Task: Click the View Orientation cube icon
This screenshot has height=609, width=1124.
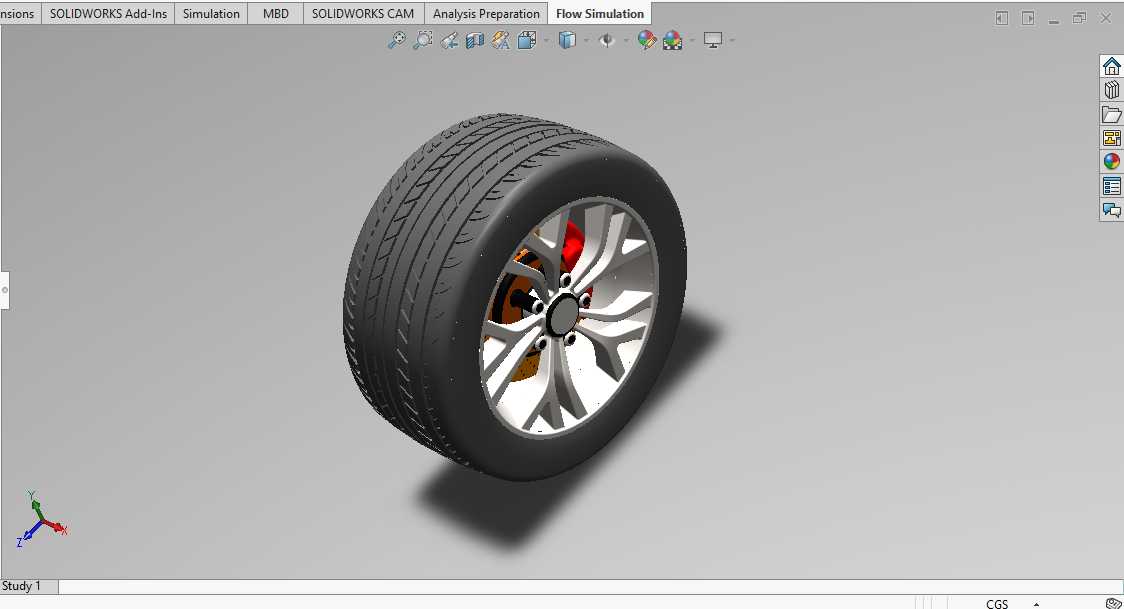Action: coord(527,40)
